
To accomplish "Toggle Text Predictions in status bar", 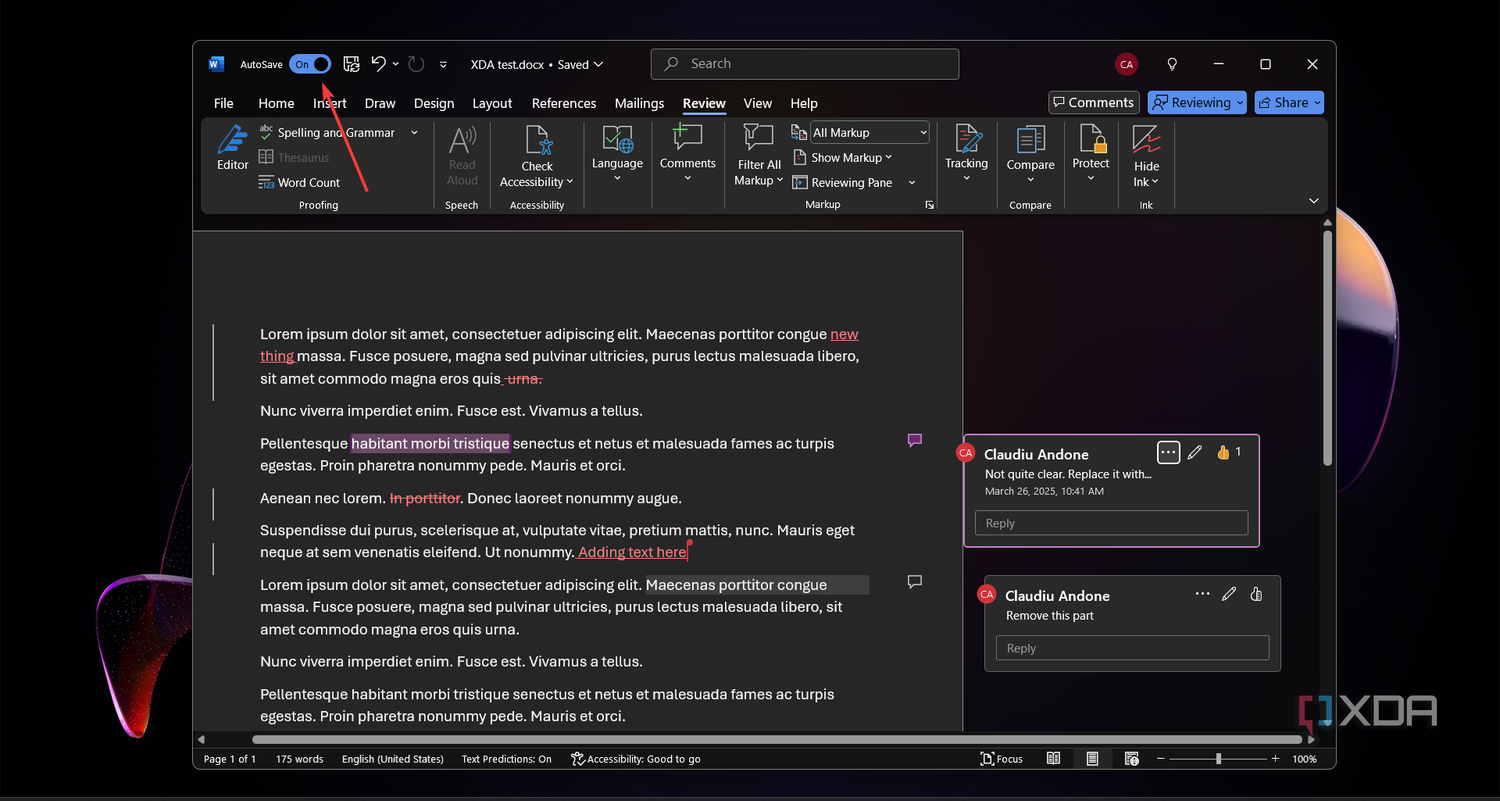I will (506, 759).
